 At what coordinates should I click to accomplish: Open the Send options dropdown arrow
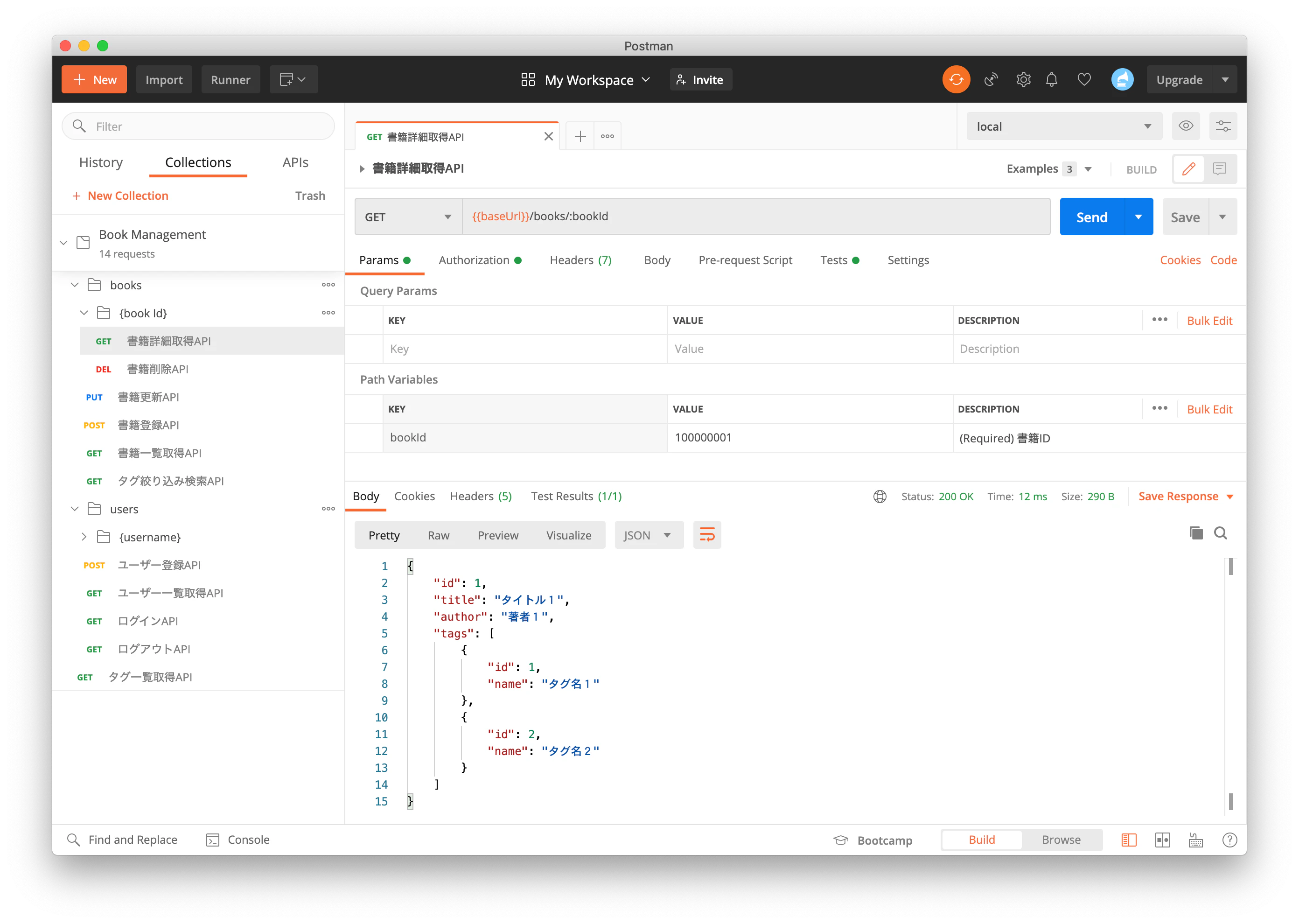click(x=1138, y=217)
